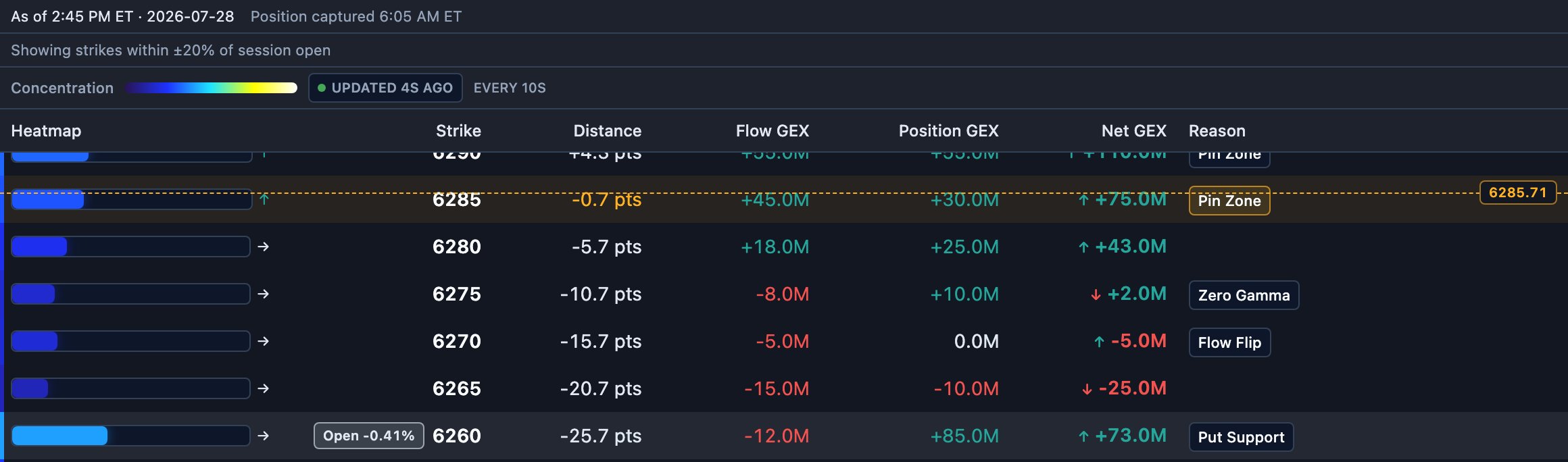The width and height of the screenshot is (1568, 462).
Task: Select the strike 6260 cell
Action: 457,436
